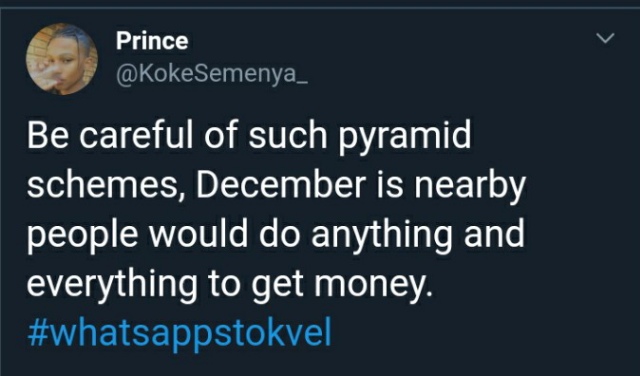Click the word "everything" in the tweet
The image size is (640, 376).
pos(112,285)
